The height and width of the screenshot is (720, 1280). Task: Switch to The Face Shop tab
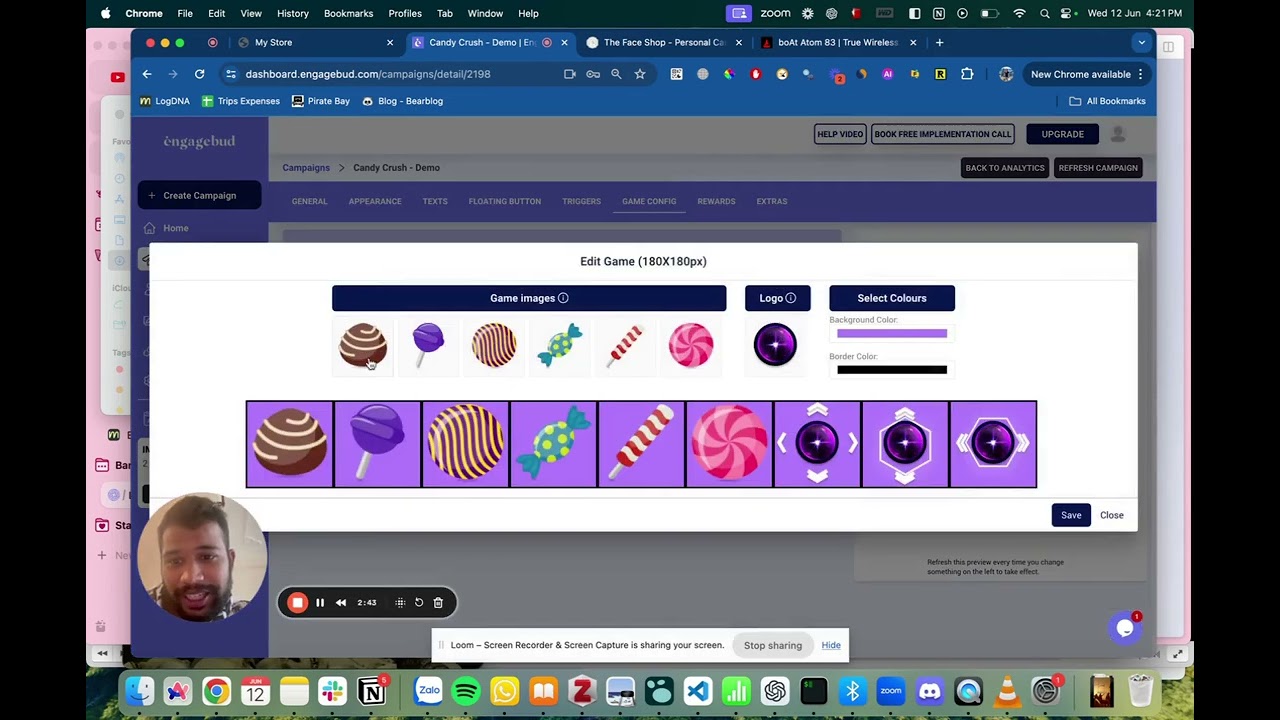664,43
